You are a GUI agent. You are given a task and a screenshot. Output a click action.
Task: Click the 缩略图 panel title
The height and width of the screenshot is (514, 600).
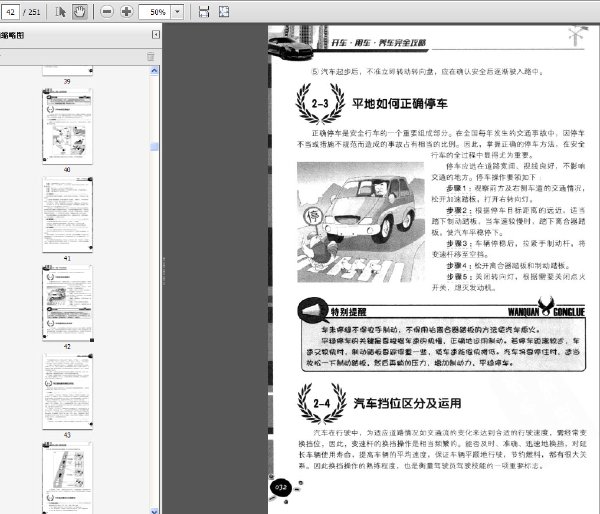(x=12, y=35)
